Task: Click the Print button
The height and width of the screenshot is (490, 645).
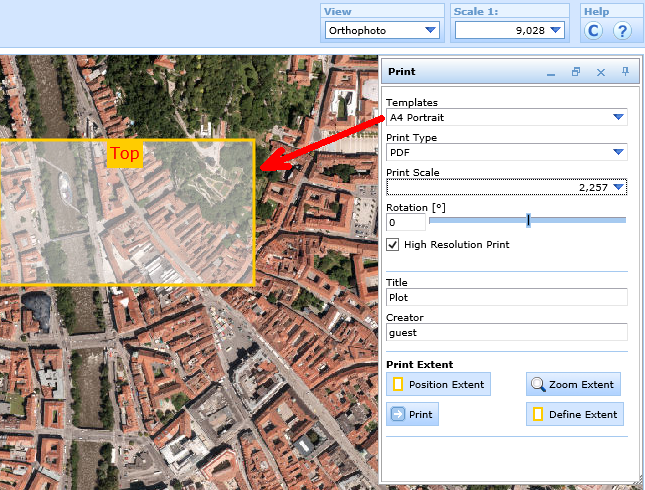Action: click(412, 414)
